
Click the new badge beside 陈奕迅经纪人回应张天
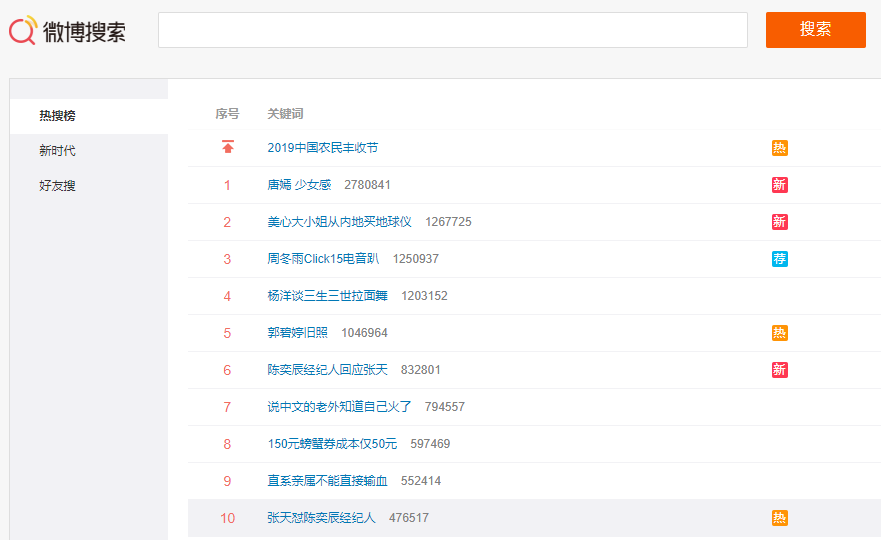[779, 370]
